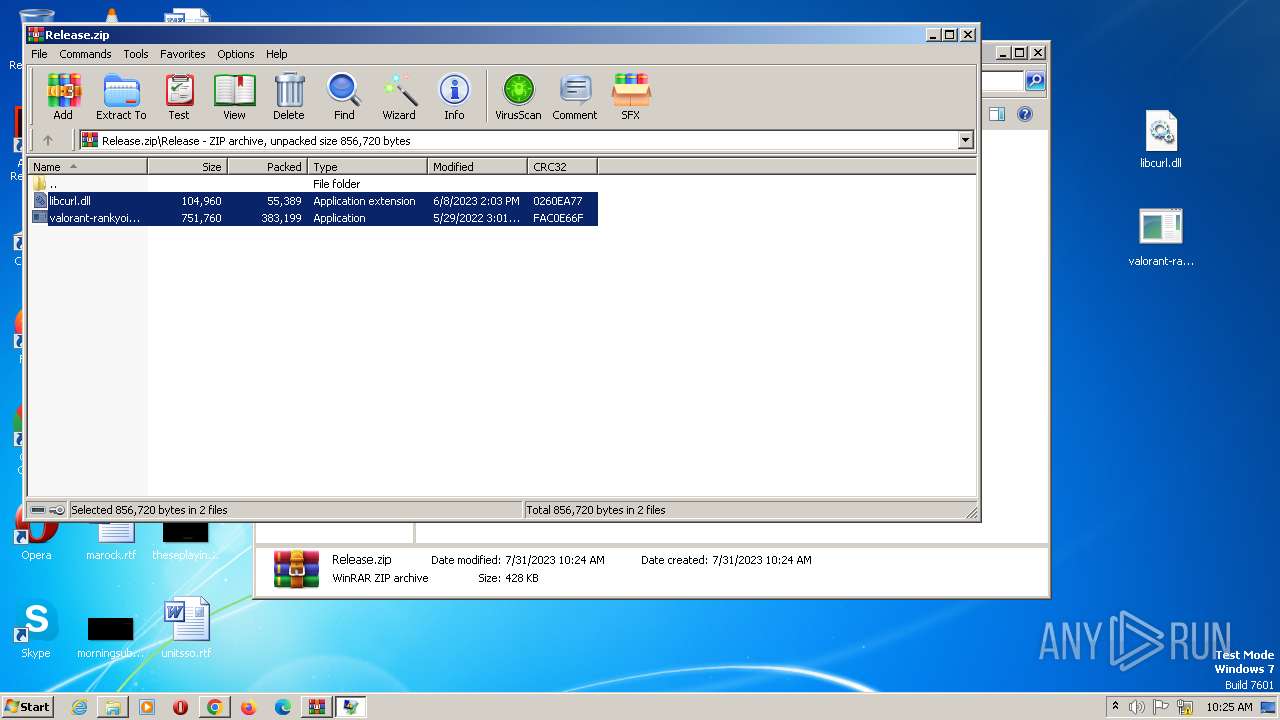Click the morningsub... desktop file

[x=110, y=636]
